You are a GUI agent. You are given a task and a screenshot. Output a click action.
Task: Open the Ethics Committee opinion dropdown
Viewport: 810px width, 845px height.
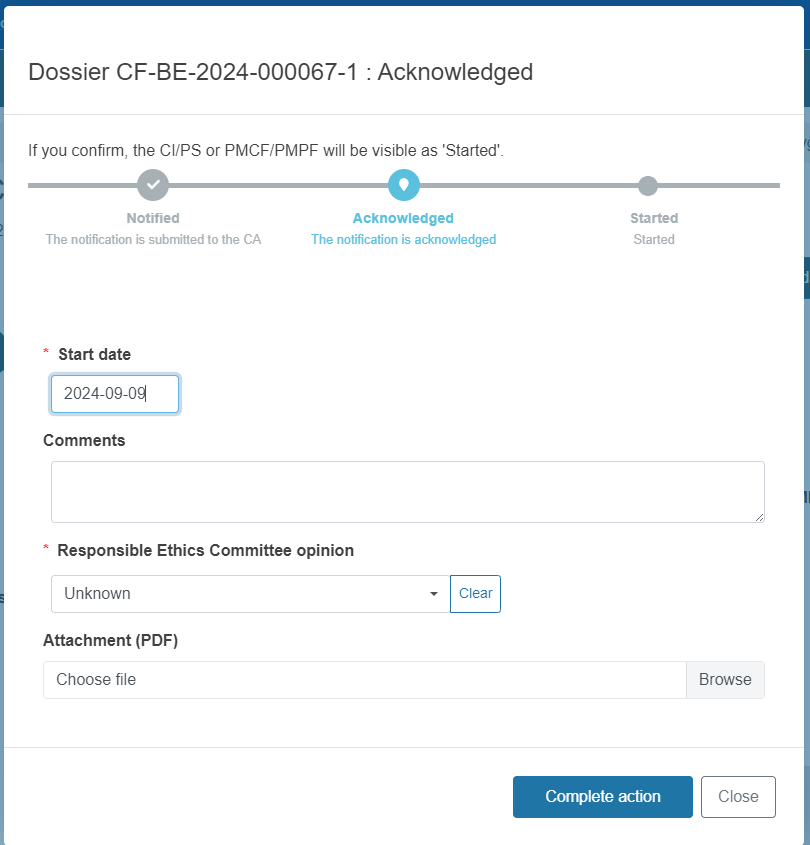pyautogui.click(x=251, y=594)
